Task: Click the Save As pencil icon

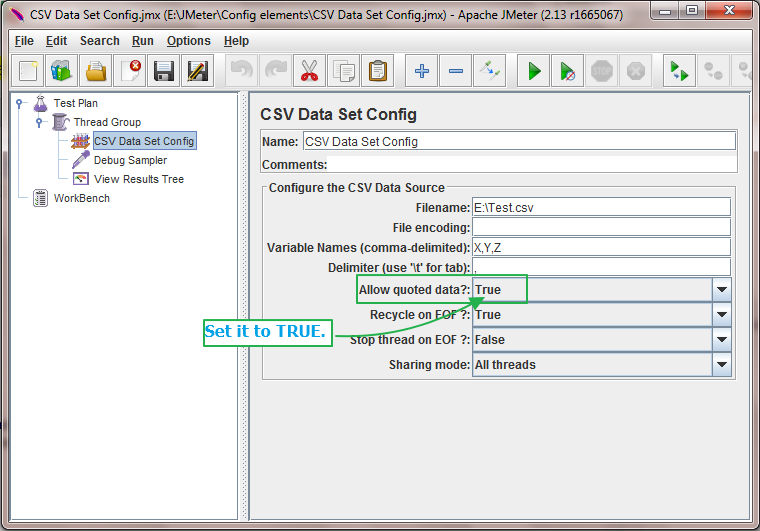Action: pos(197,71)
